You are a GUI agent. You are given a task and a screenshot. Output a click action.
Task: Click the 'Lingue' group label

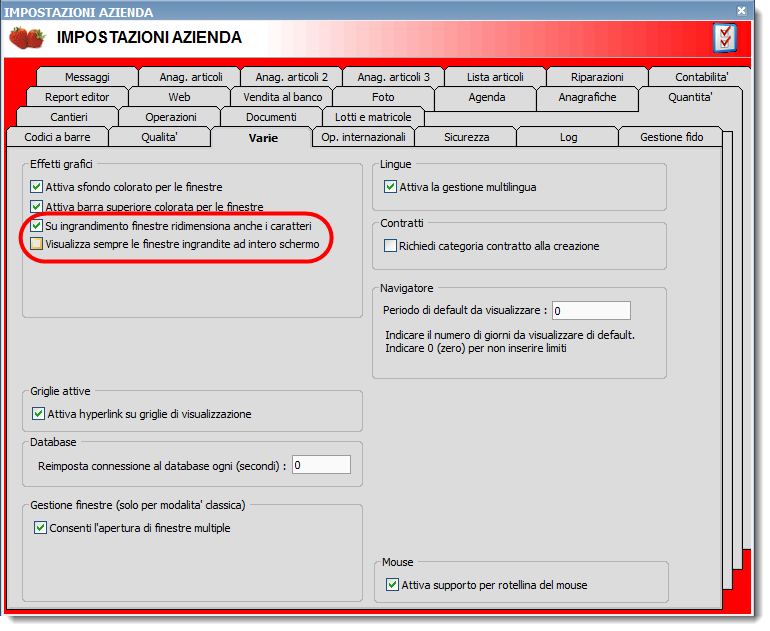[396, 164]
